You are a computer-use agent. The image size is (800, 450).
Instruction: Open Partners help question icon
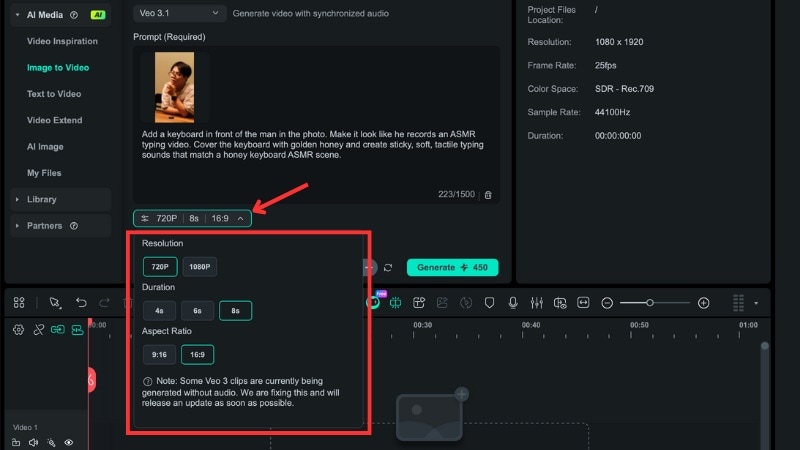[x=74, y=226]
